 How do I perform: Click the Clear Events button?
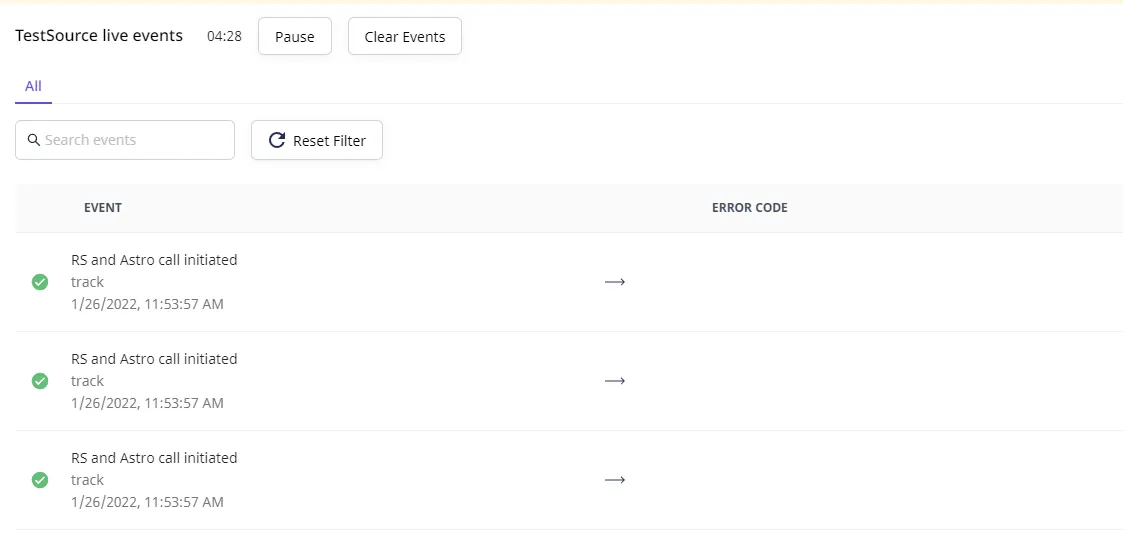coord(405,37)
